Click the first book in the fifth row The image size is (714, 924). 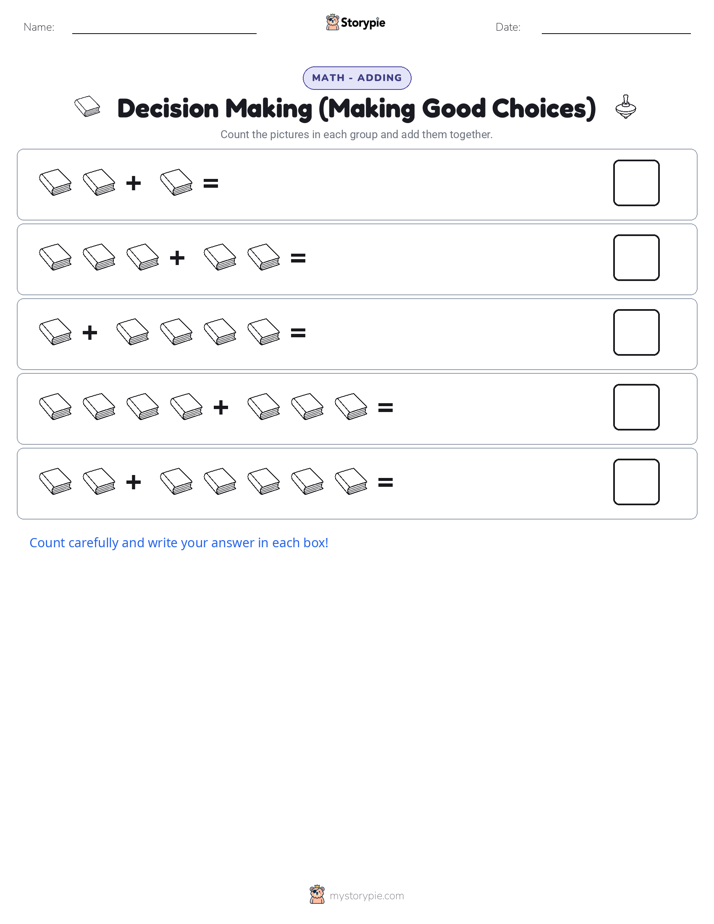tap(55, 481)
